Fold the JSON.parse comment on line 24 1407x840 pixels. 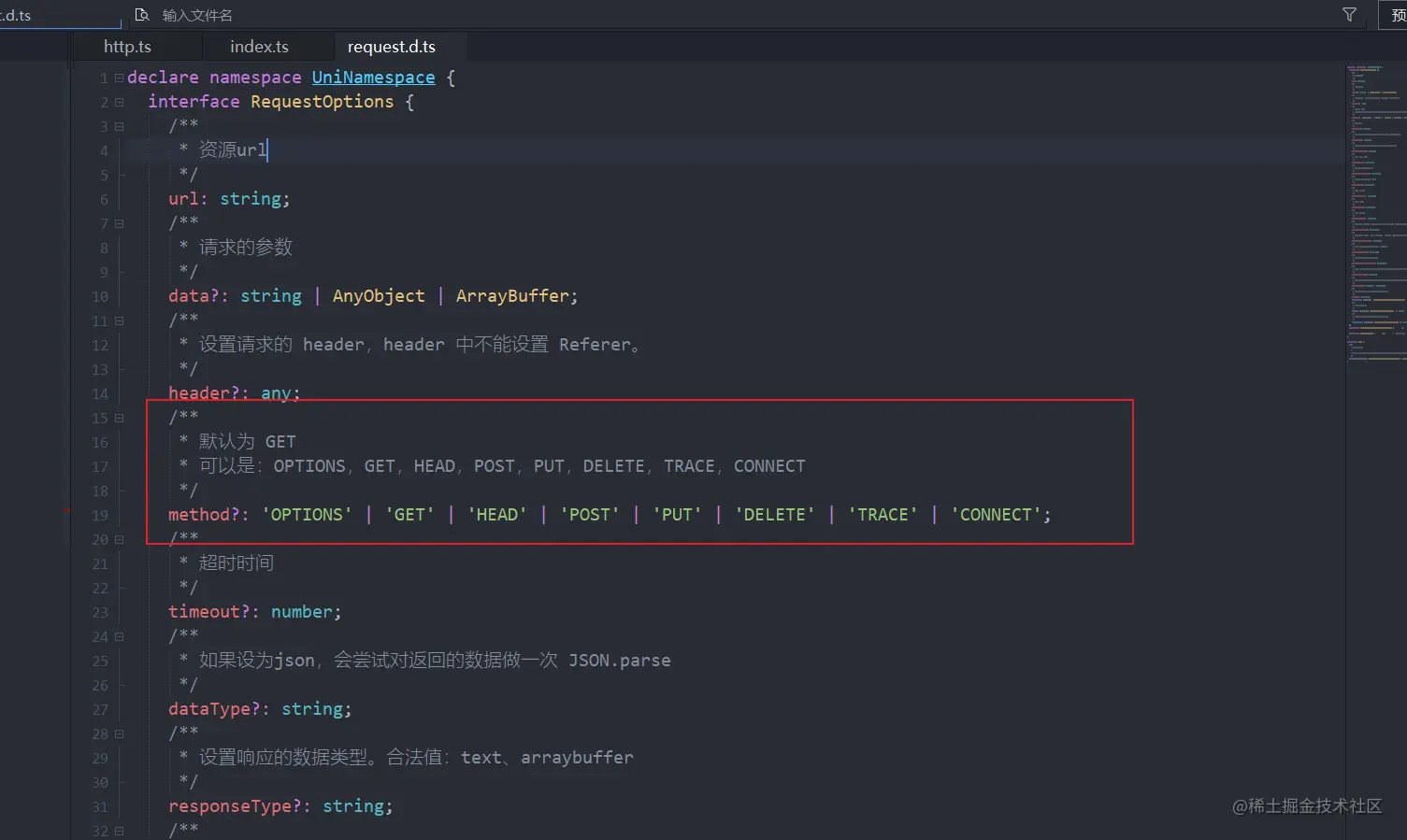[x=119, y=636]
